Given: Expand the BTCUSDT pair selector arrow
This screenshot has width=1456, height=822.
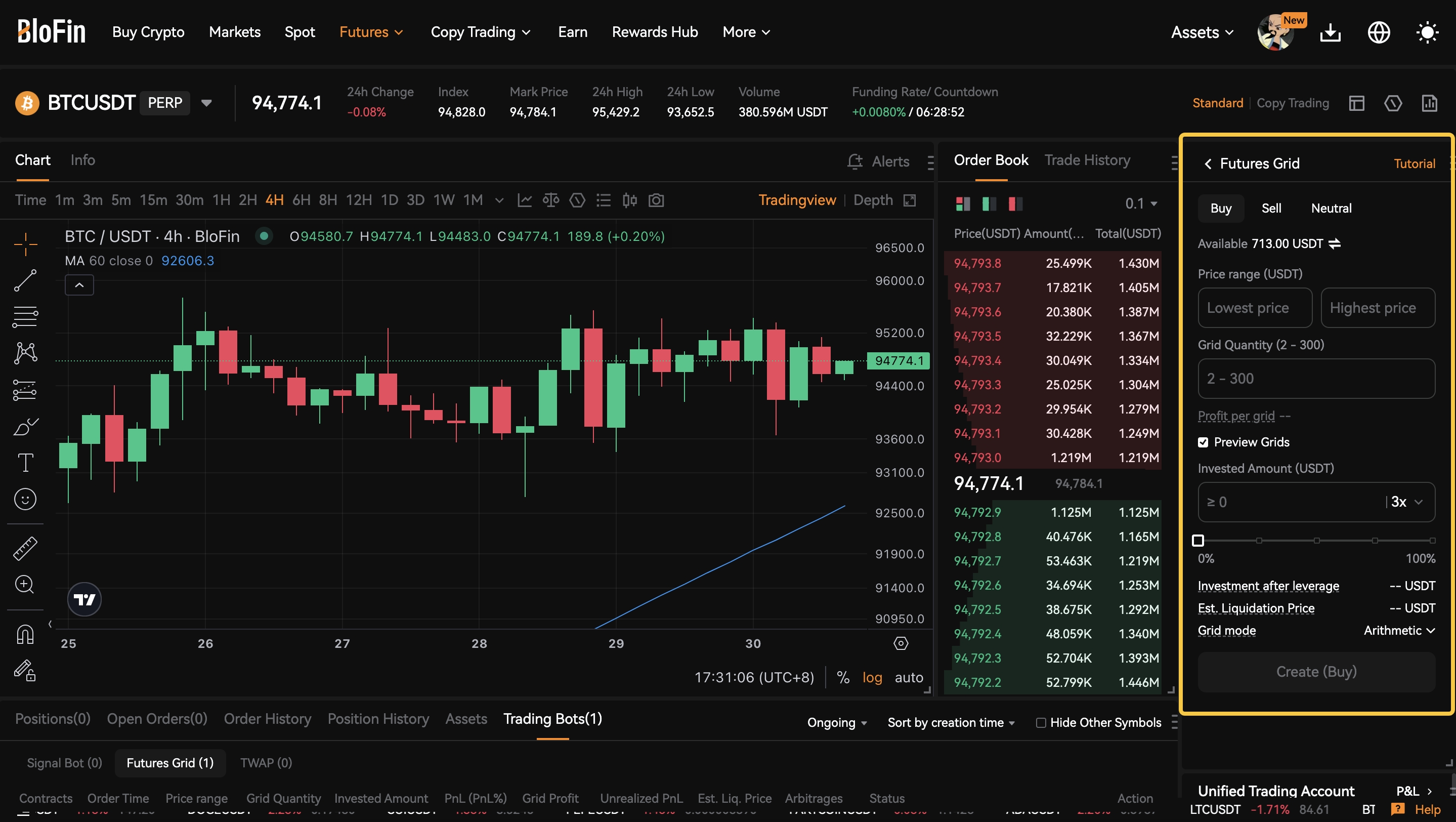Looking at the screenshot, I should pyautogui.click(x=206, y=103).
